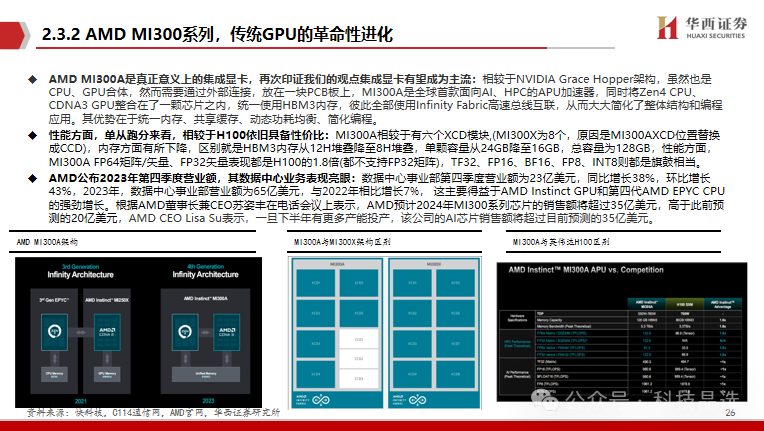This screenshot has height=431, width=764.
Task: Click the AMD Instinct MI300A block diagram
Action: pos(205,340)
